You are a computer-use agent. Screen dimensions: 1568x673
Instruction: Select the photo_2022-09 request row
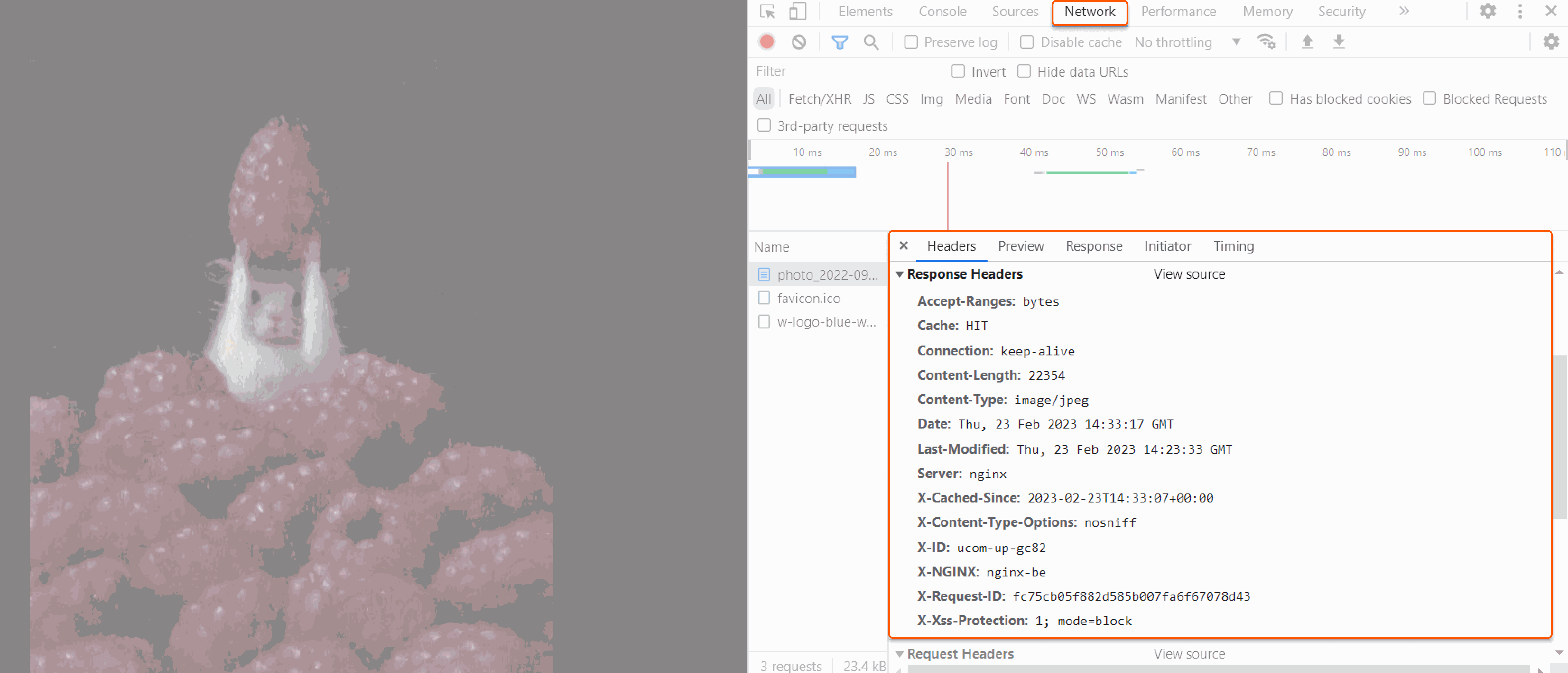click(818, 274)
